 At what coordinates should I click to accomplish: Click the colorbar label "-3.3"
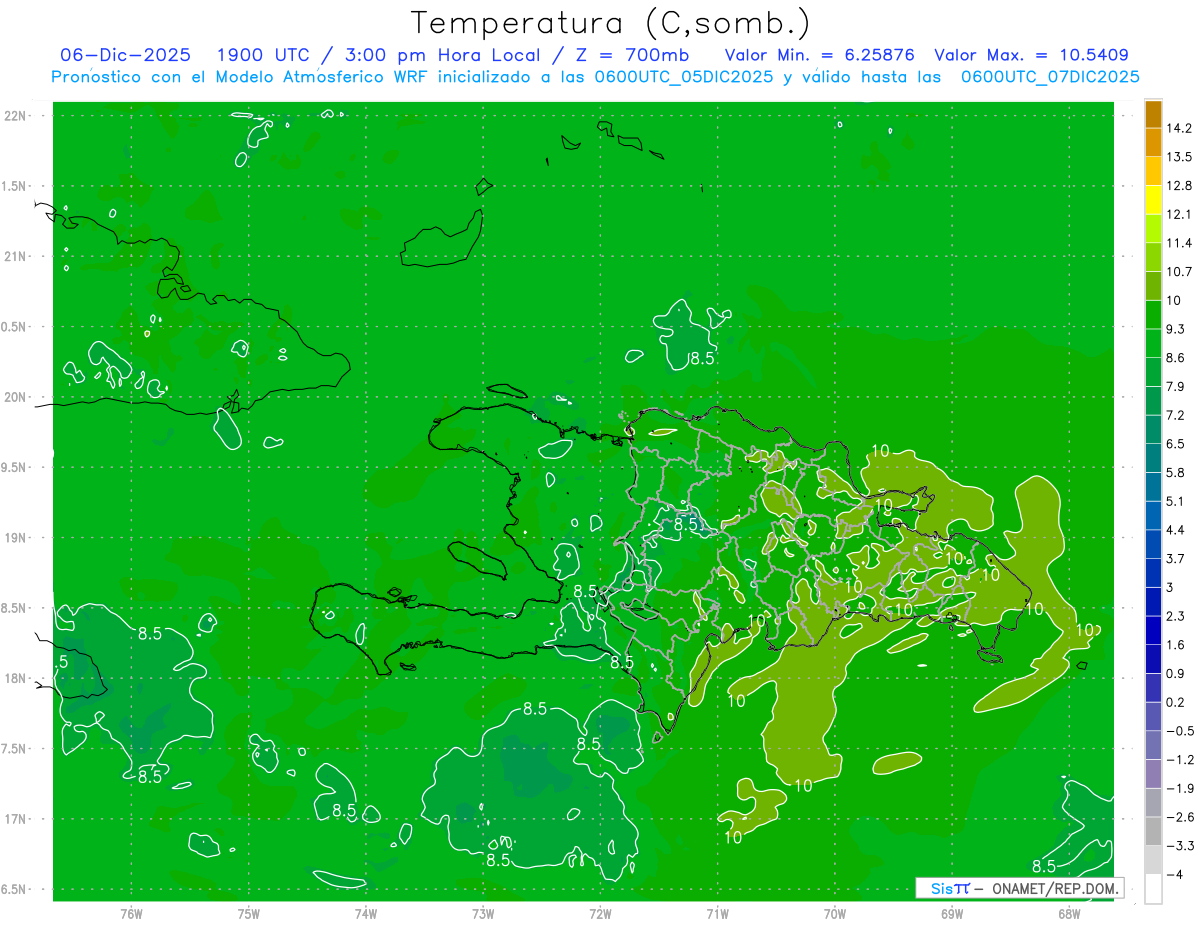(x=1180, y=845)
